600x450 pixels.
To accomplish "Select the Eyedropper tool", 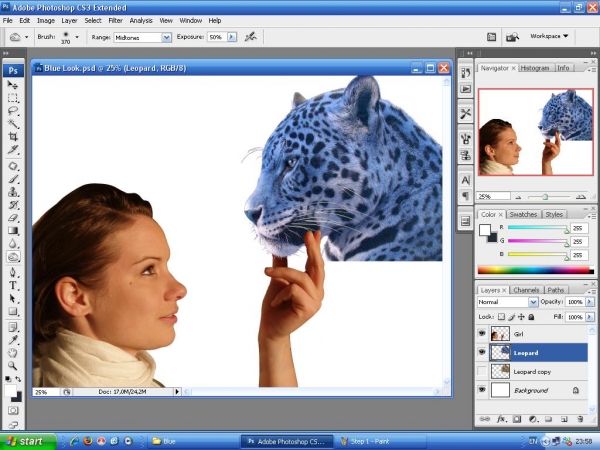I will 13,340.
